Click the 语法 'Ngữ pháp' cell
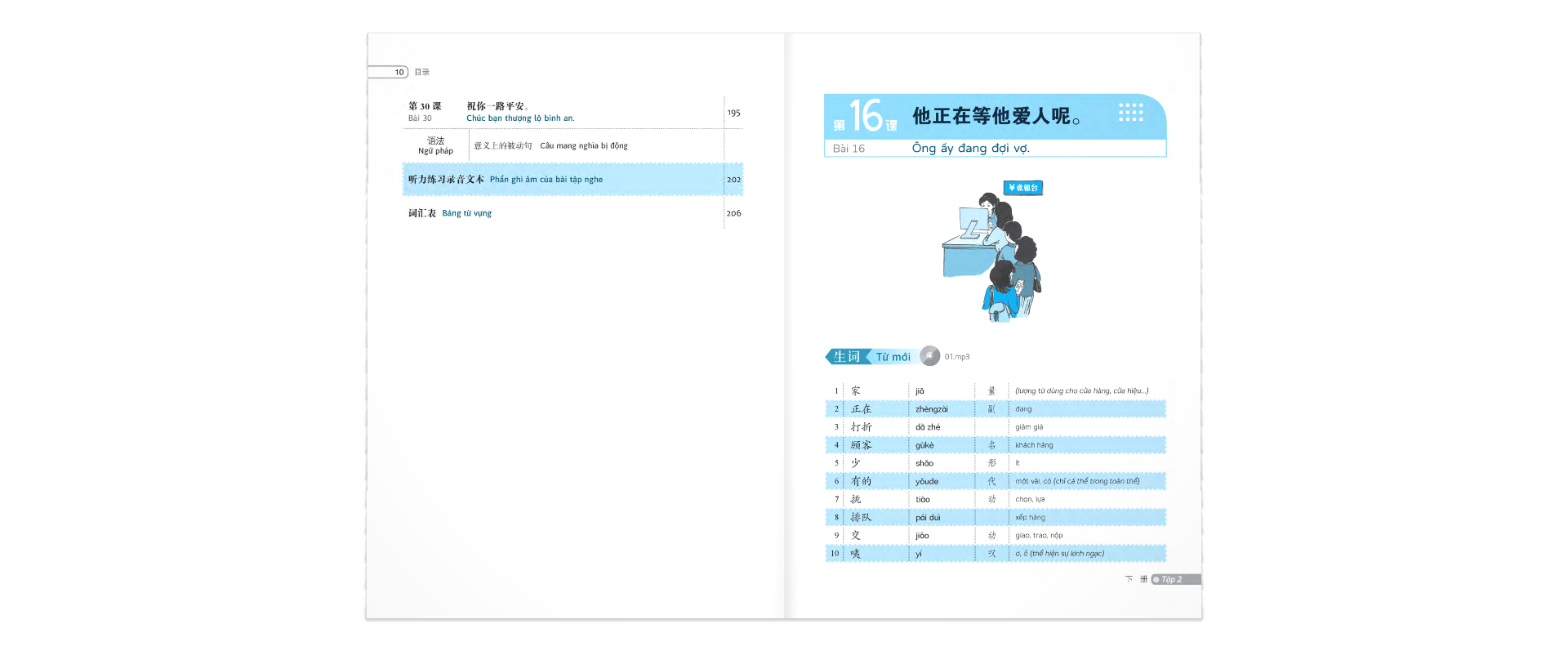The width and height of the screenshot is (1568, 651). (x=436, y=145)
